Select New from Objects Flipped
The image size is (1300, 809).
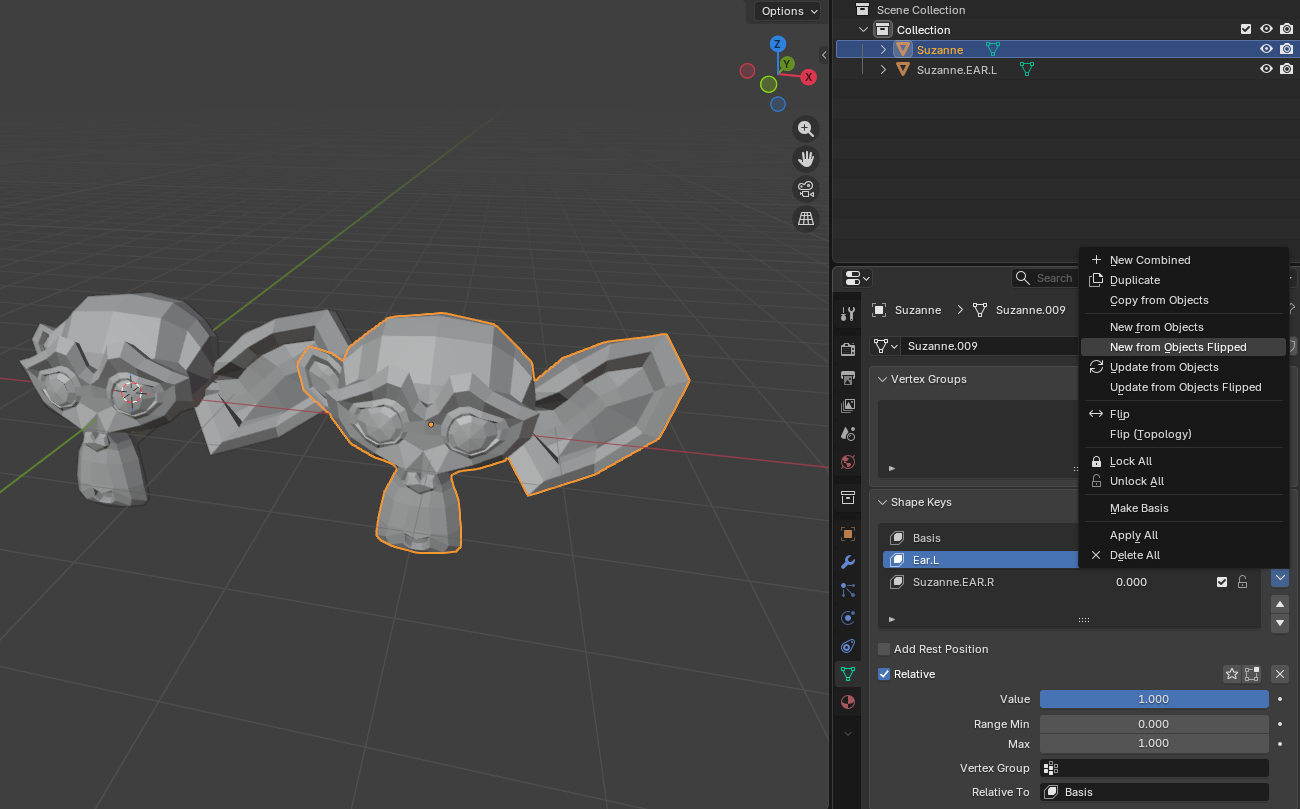pos(1184,347)
